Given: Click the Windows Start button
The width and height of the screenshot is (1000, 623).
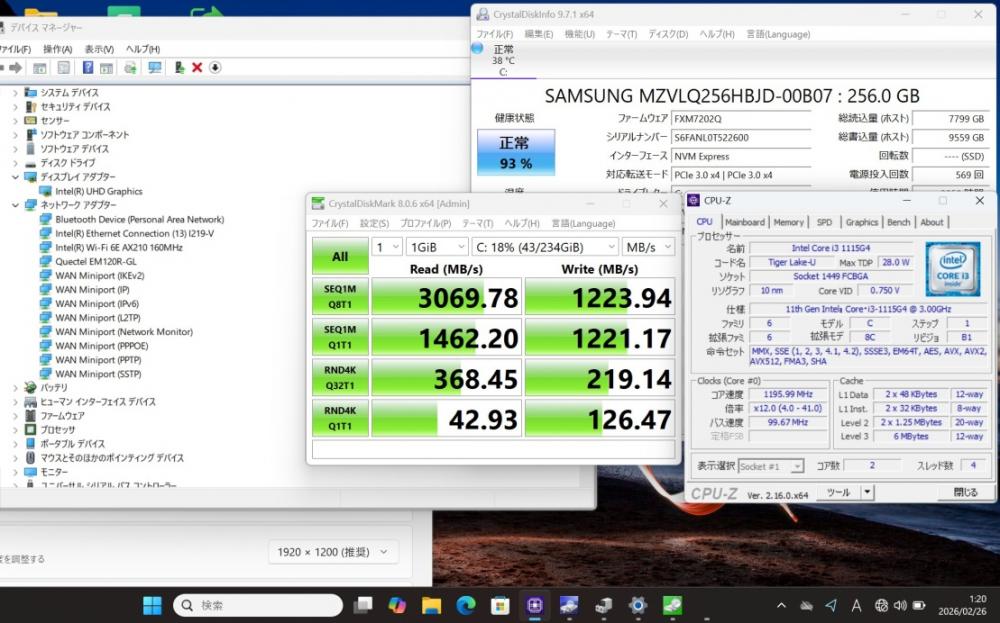Looking at the screenshot, I should click(x=152, y=605).
